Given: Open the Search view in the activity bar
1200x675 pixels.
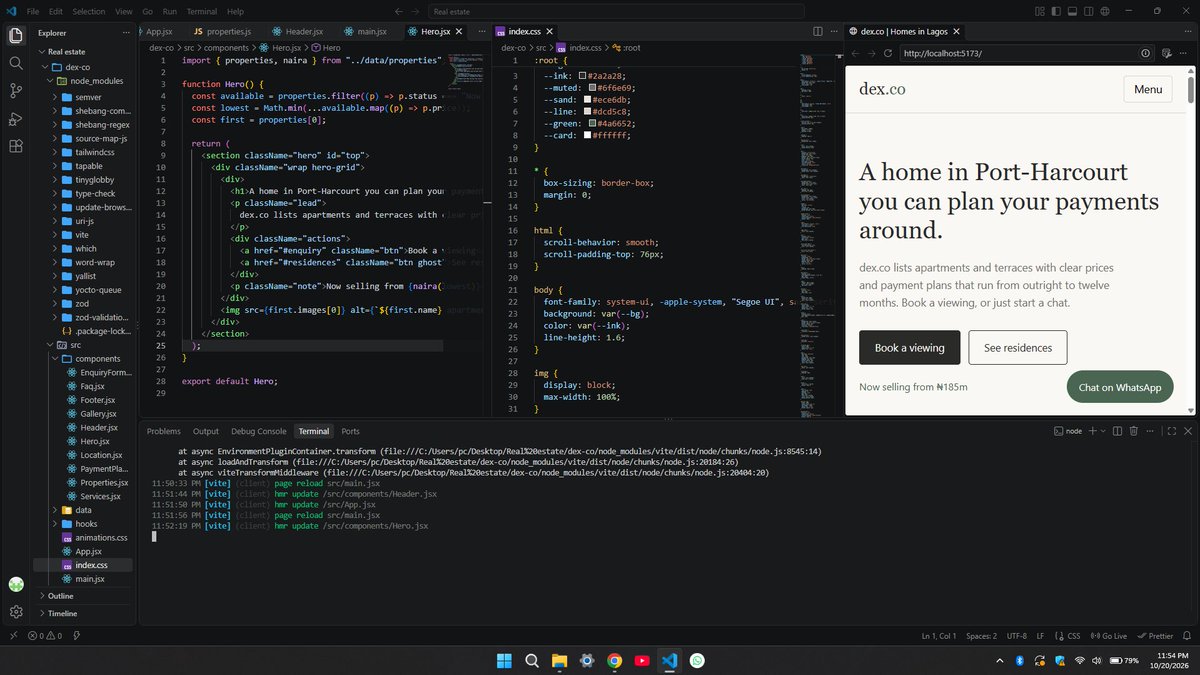Looking at the screenshot, I should pos(16,63).
